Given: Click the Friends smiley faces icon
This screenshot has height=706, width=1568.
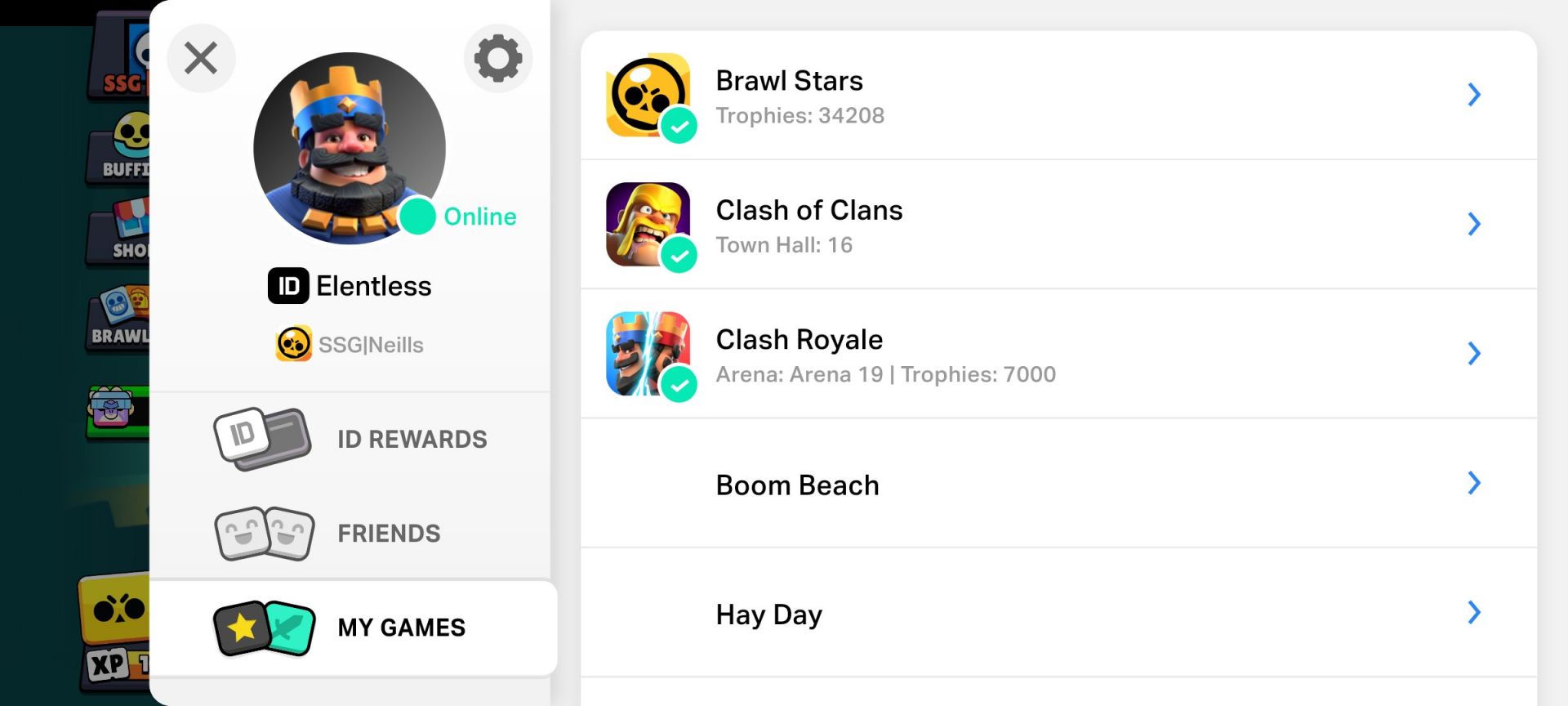Looking at the screenshot, I should pyautogui.click(x=264, y=533).
